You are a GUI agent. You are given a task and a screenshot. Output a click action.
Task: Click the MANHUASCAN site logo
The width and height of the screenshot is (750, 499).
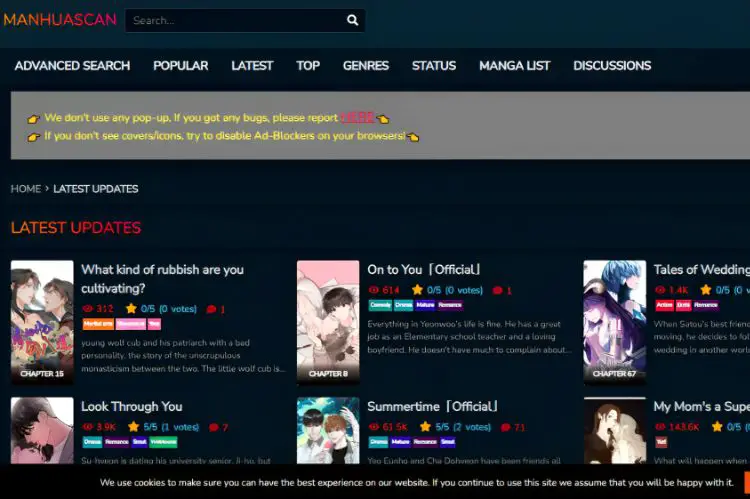[60, 20]
